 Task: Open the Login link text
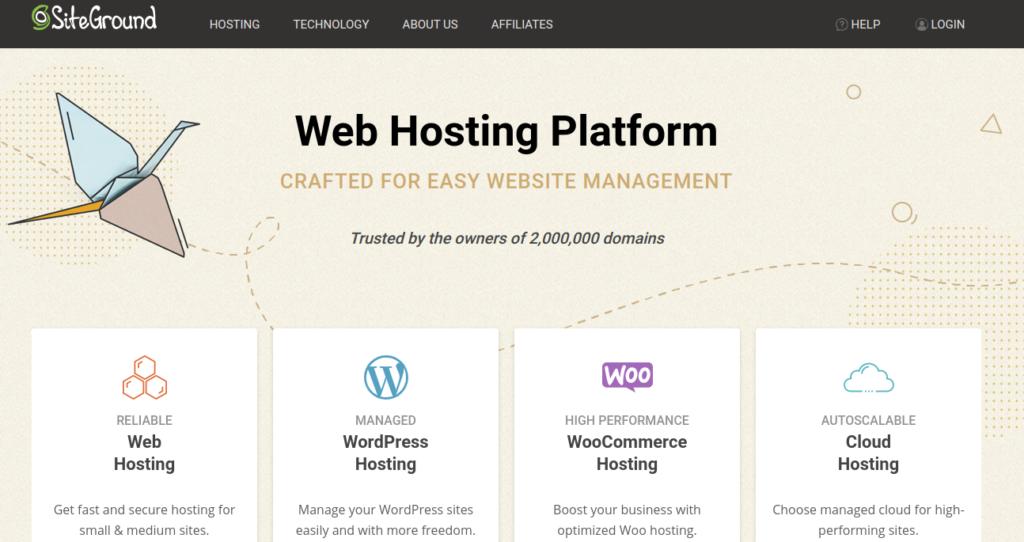948,24
